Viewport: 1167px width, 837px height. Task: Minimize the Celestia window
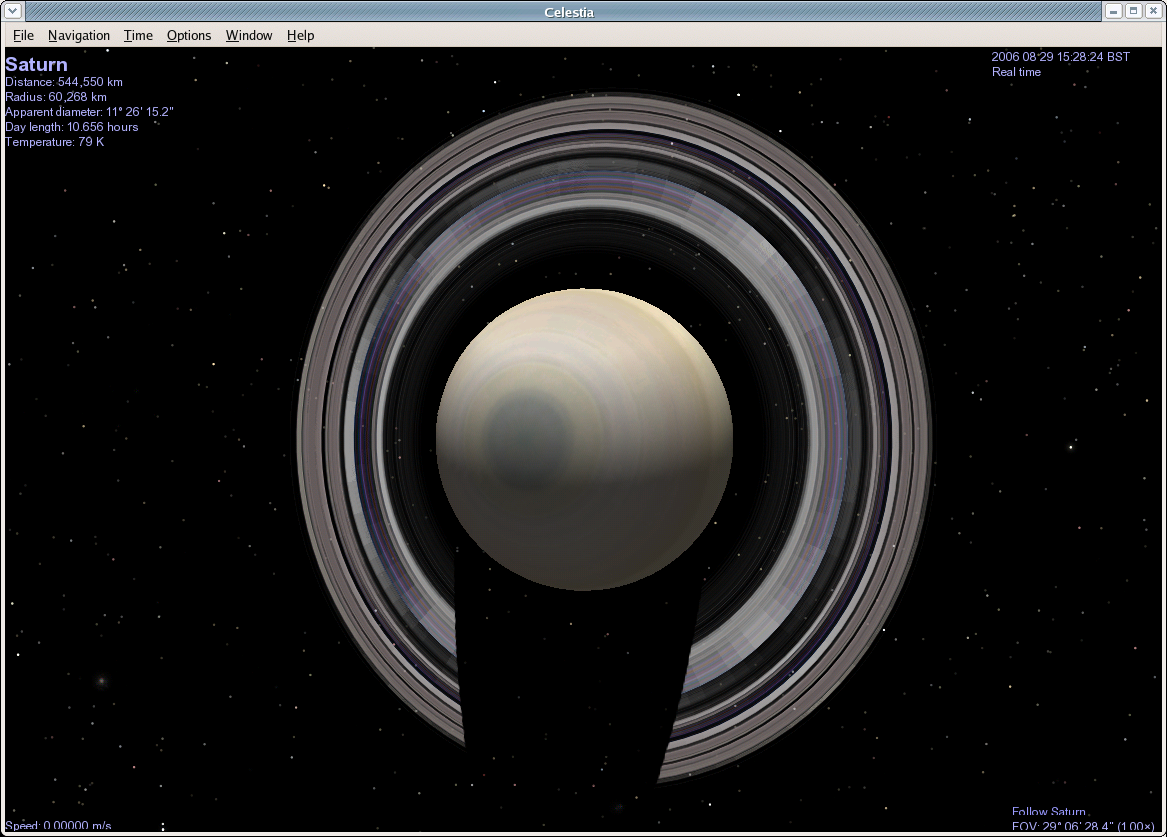(x=1115, y=11)
